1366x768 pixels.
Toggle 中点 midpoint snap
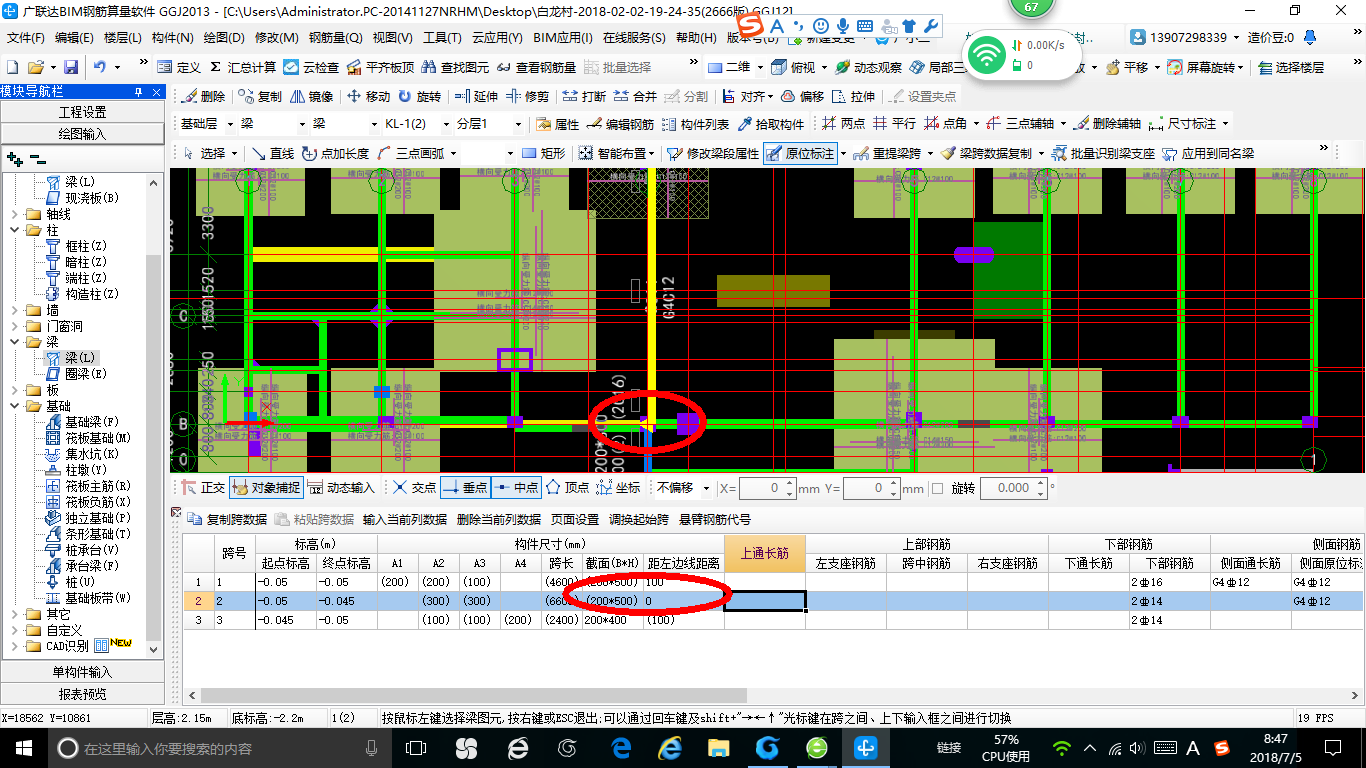click(515, 488)
